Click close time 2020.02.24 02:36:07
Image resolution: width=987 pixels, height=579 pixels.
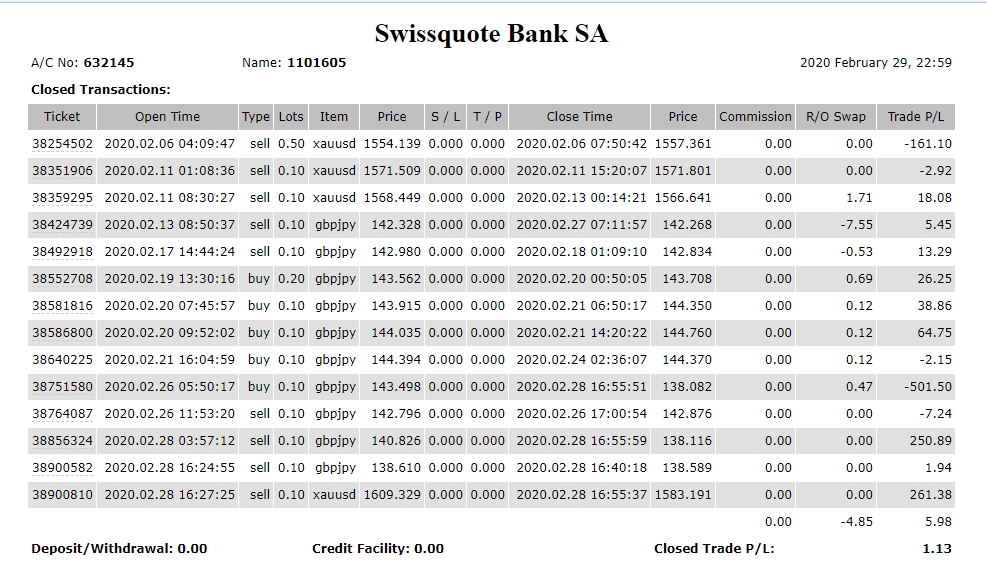pos(582,360)
